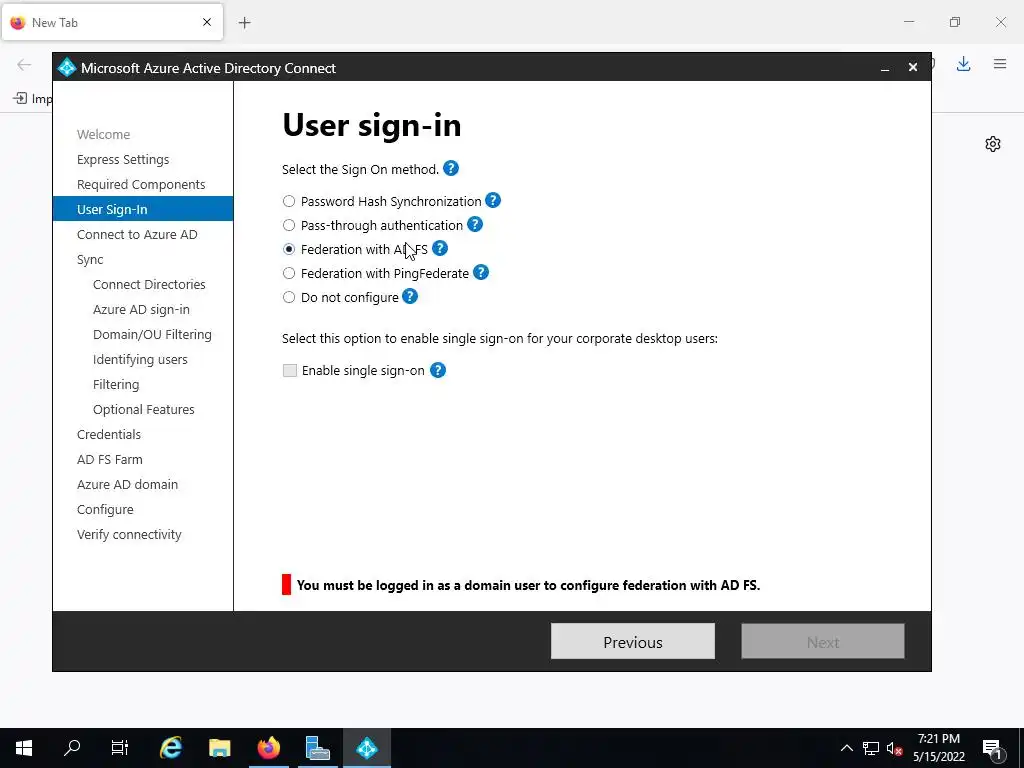Open network status tray icon
Image resolution: width=1024 pixels, height=768 pixels.
(871, 748)
